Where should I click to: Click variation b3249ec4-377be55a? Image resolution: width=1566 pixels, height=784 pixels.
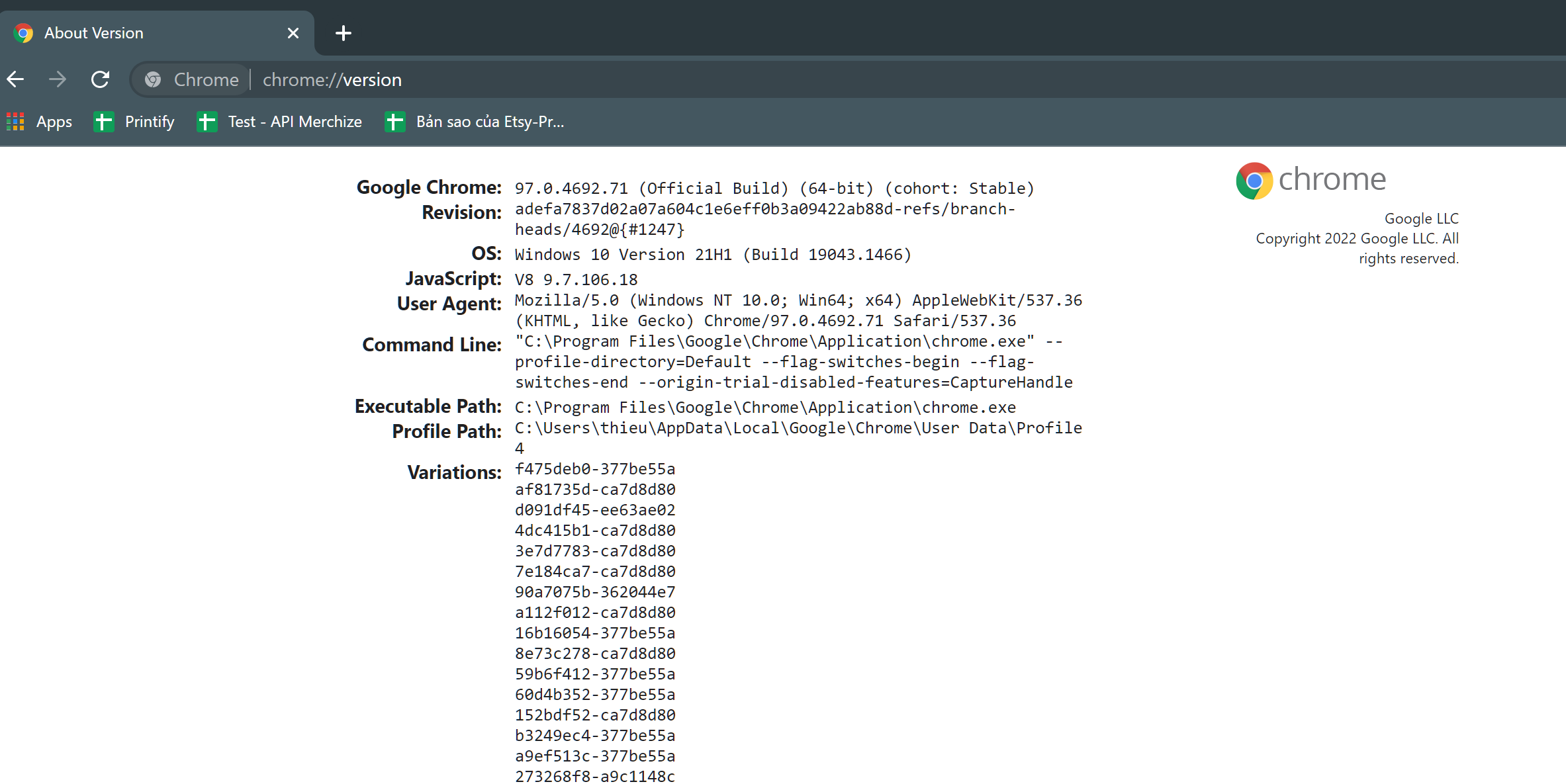pos(595,736)
